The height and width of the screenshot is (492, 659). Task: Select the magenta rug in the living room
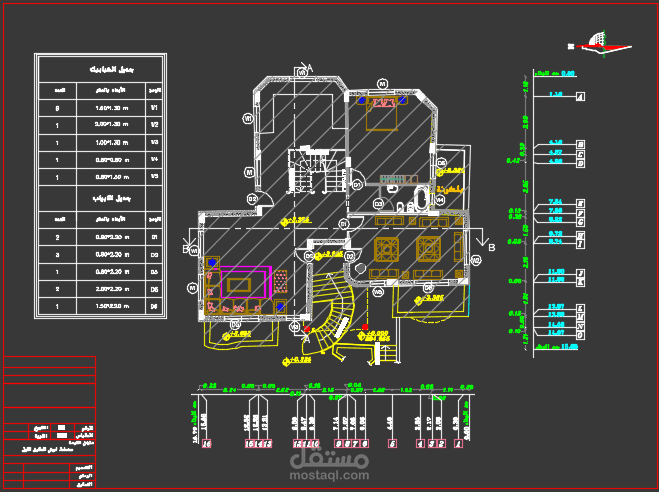[246, 282]
